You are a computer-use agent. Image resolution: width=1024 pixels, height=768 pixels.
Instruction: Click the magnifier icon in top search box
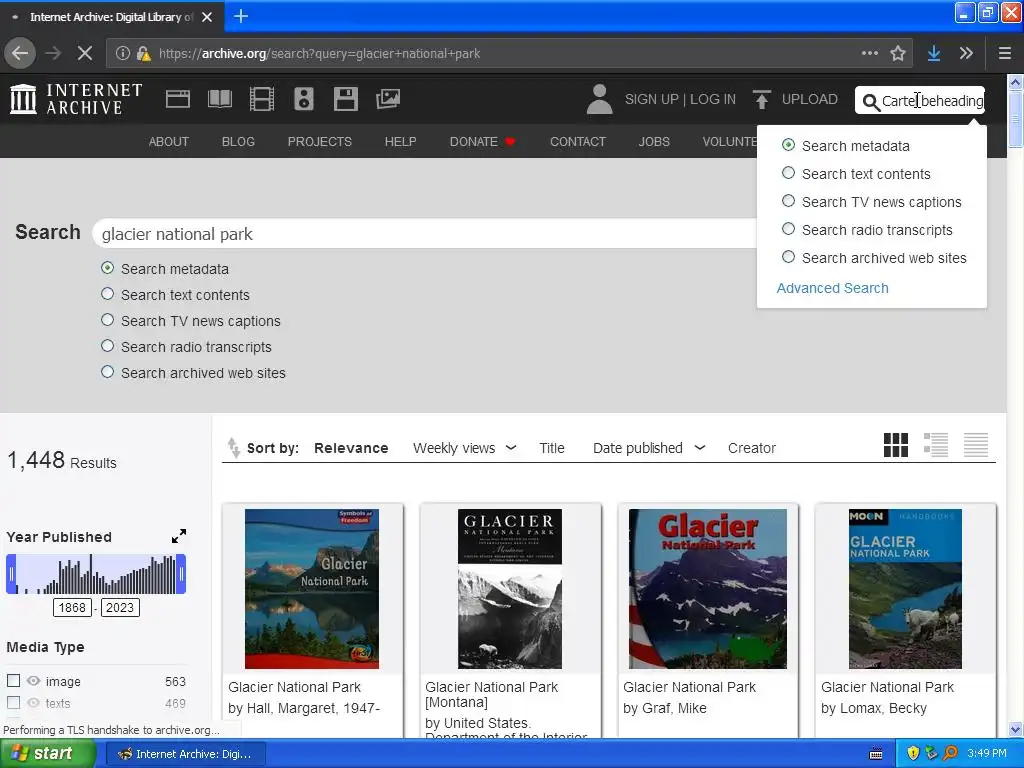tap(871, 102)
